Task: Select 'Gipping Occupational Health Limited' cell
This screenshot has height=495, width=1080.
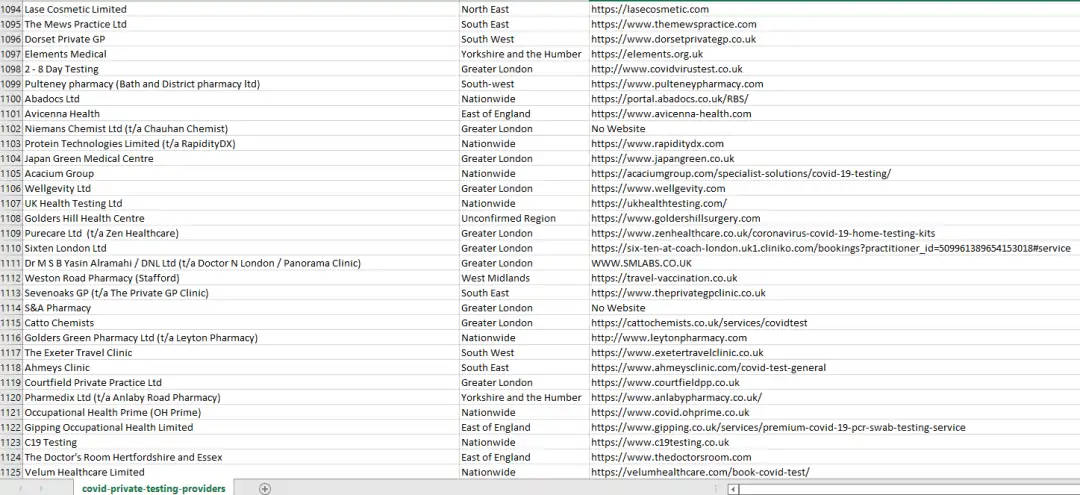Action: coord(241,428)
